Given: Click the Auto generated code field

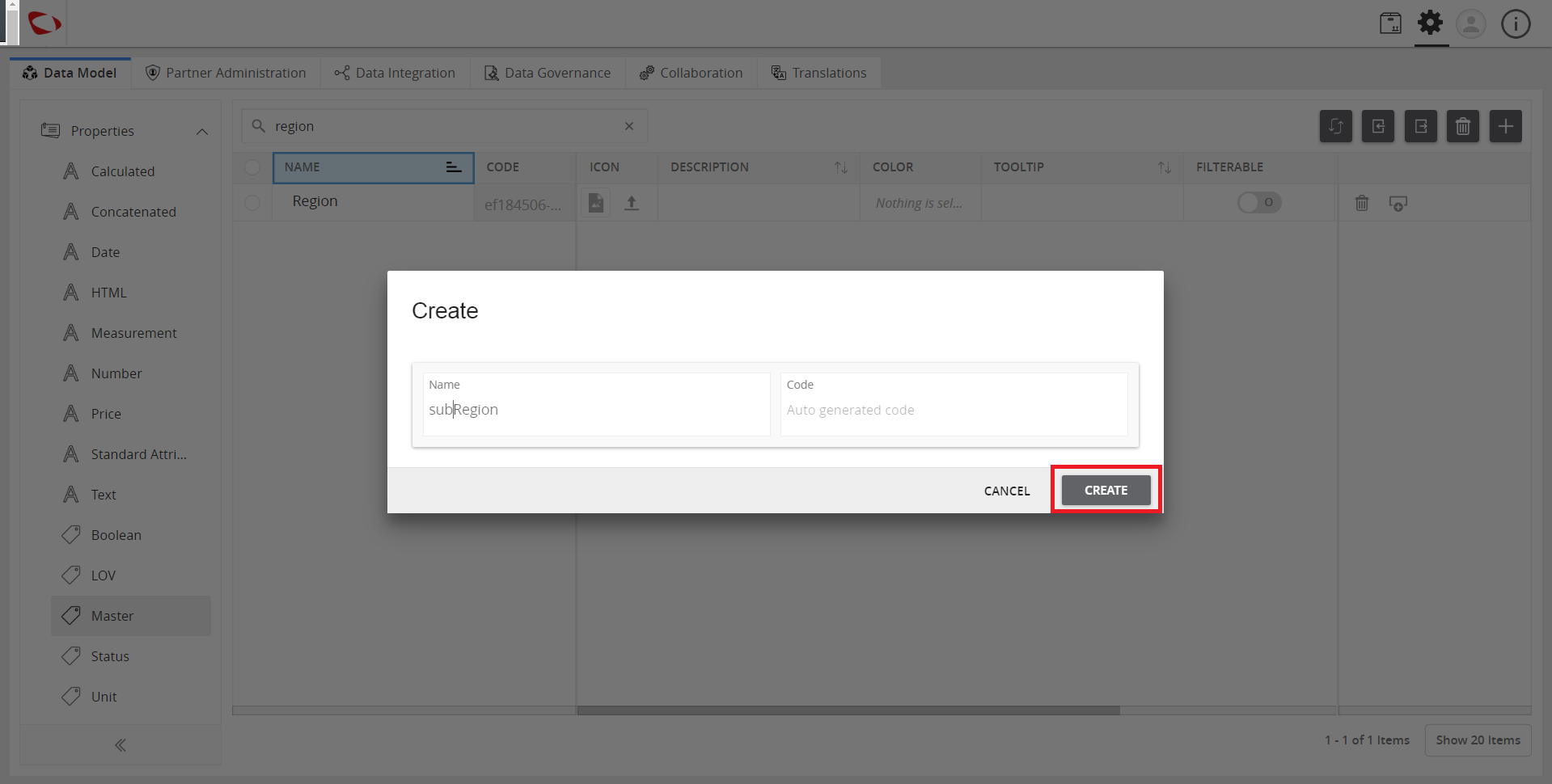Looking at the screenshot, I should click(x=954, y=404).
